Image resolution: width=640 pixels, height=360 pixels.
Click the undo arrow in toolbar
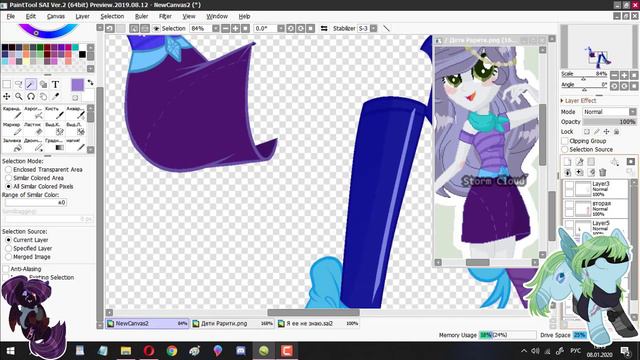[x=110, y=29]
